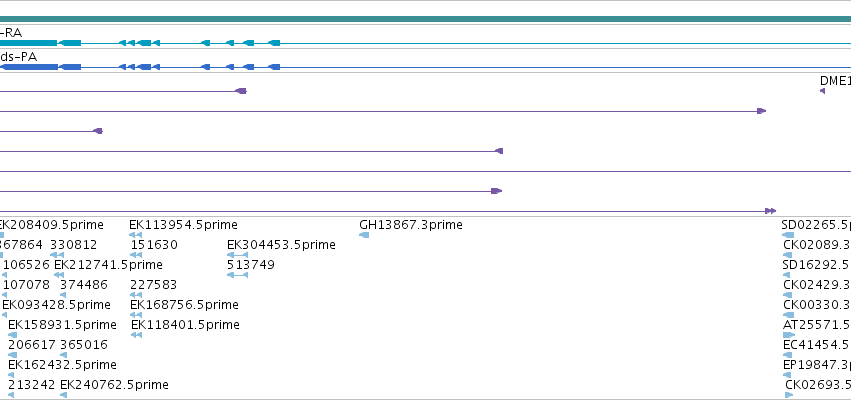Click the arrow glyph beneath GH13867.3prime
Viewport: 851px width, 400px height.
coord(364,235)
